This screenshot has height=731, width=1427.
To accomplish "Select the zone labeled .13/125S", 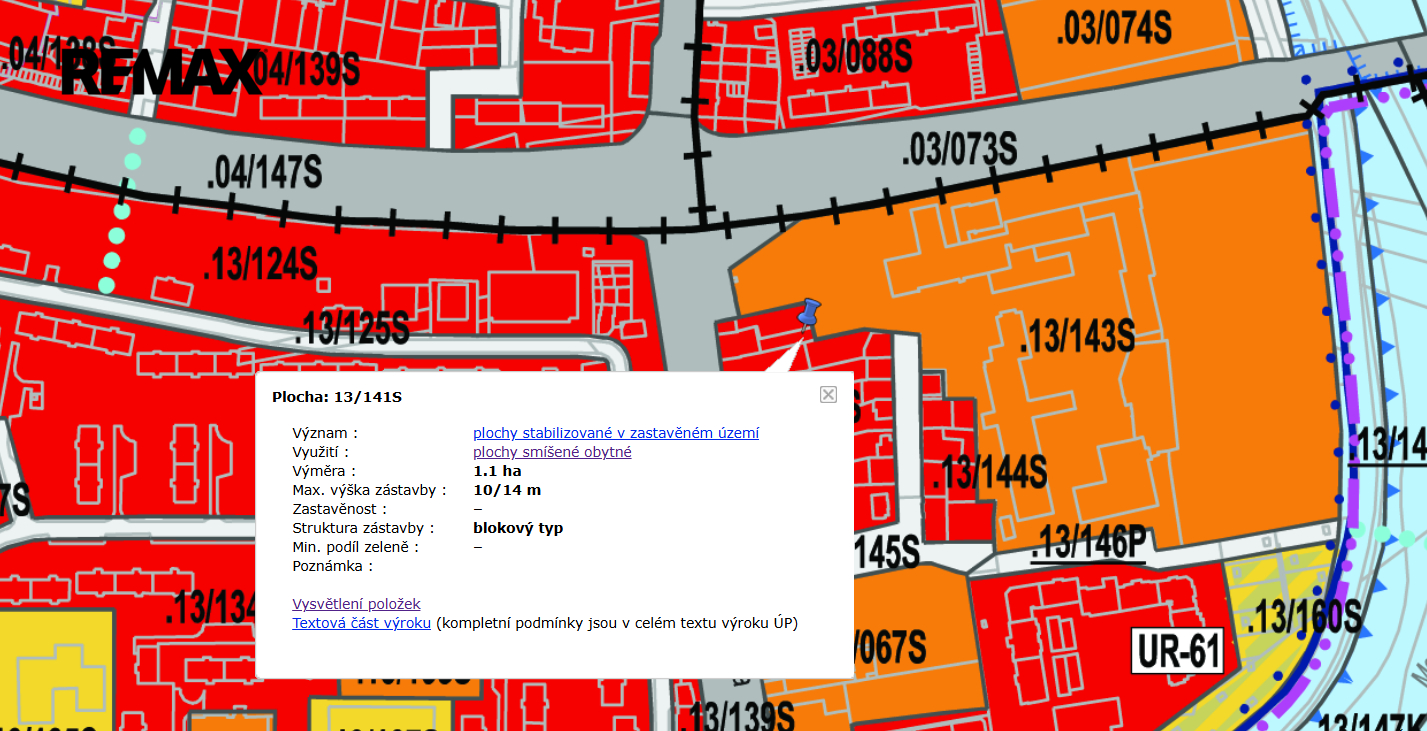I will pos(352,327).
